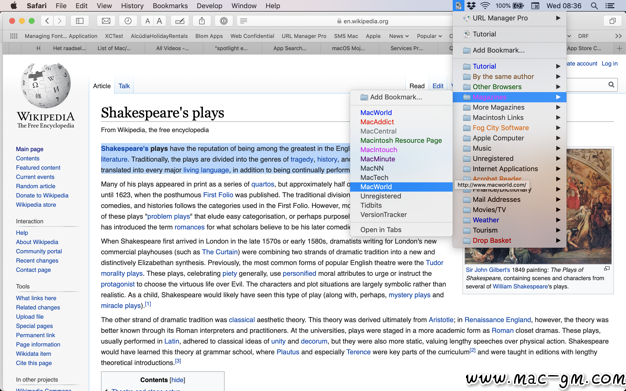
Task: Open Notification Center icon
Action: point(610,6)
